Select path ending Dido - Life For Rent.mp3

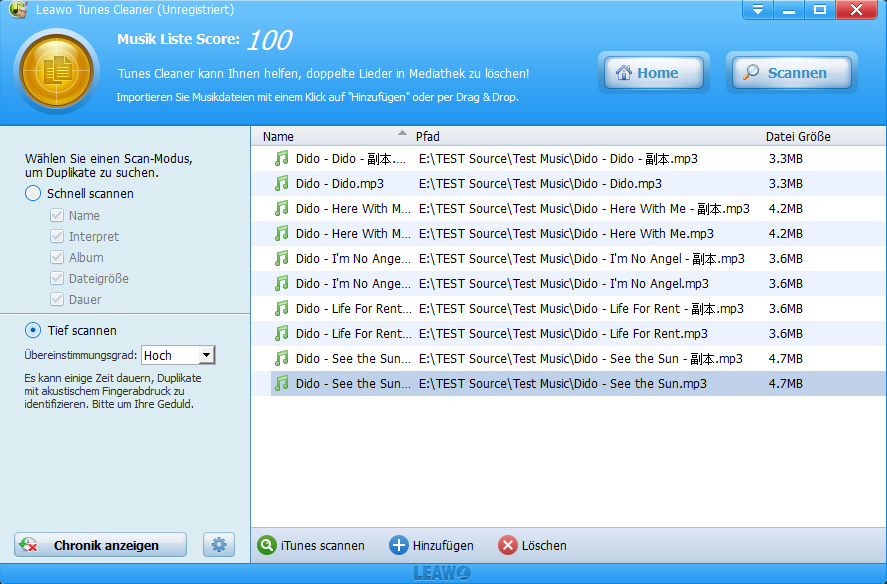point(563,333)
